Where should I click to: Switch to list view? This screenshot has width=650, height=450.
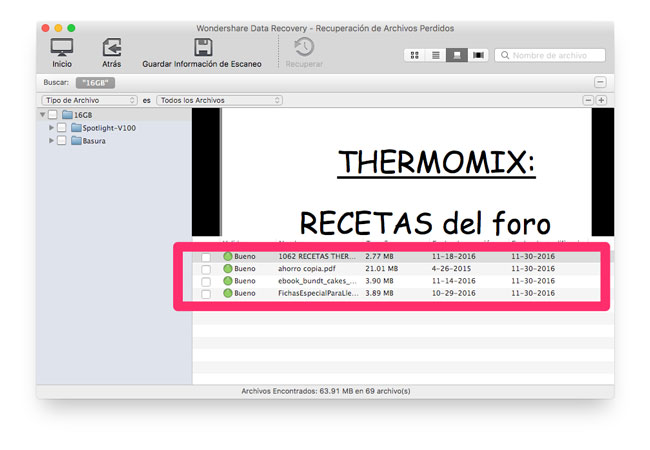[436, 55]
